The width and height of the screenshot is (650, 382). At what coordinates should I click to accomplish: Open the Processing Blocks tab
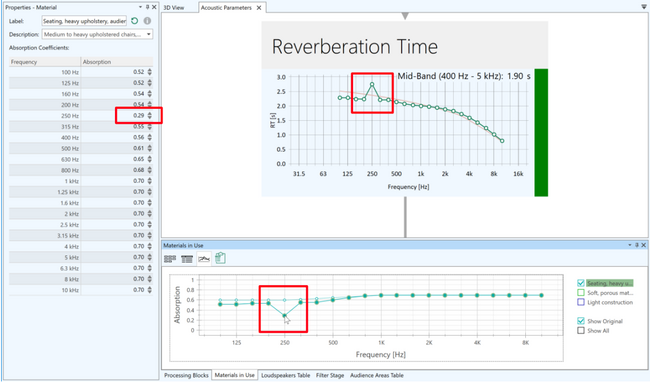point(186,375)
